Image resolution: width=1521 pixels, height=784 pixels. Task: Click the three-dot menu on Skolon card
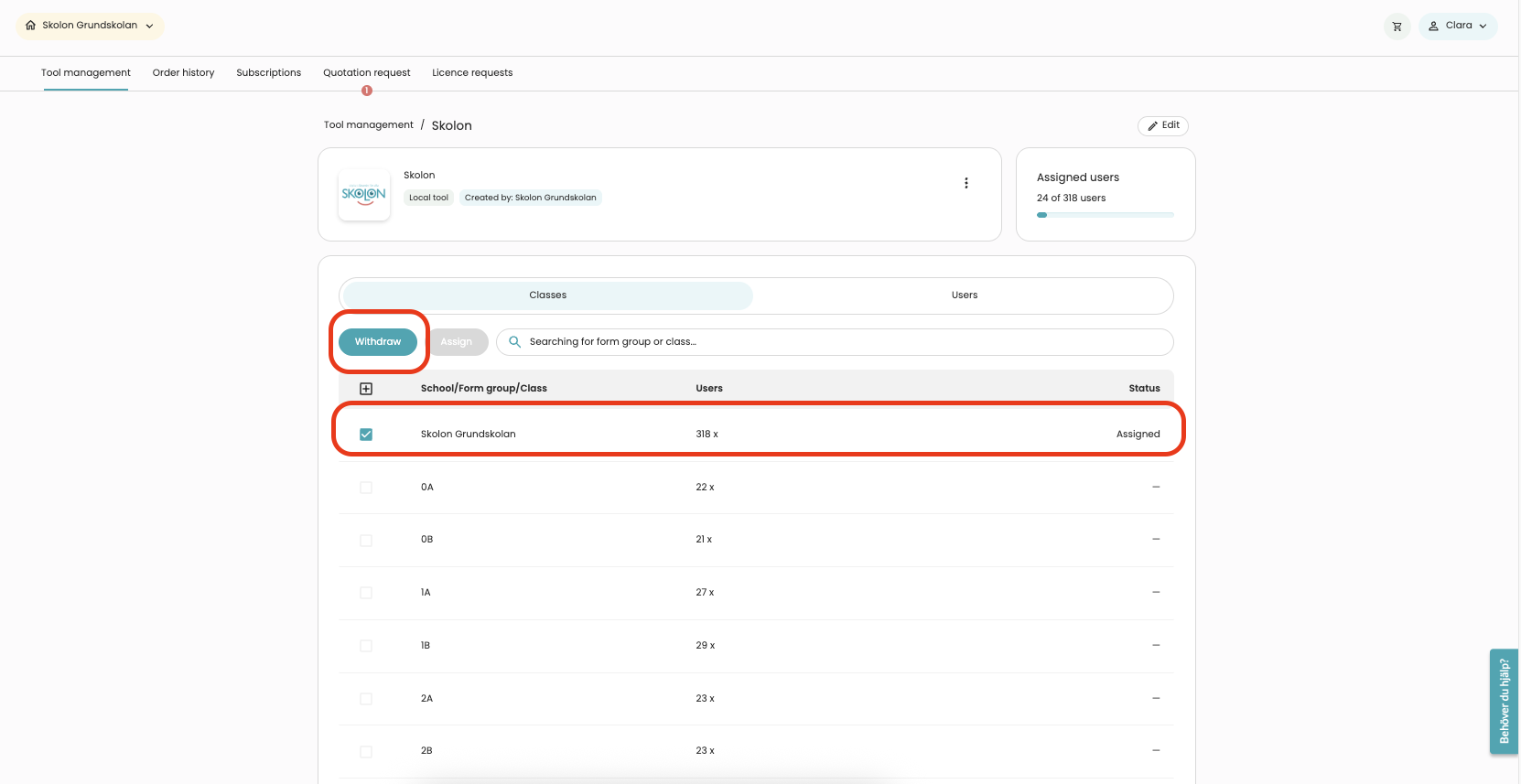(965, 183)
